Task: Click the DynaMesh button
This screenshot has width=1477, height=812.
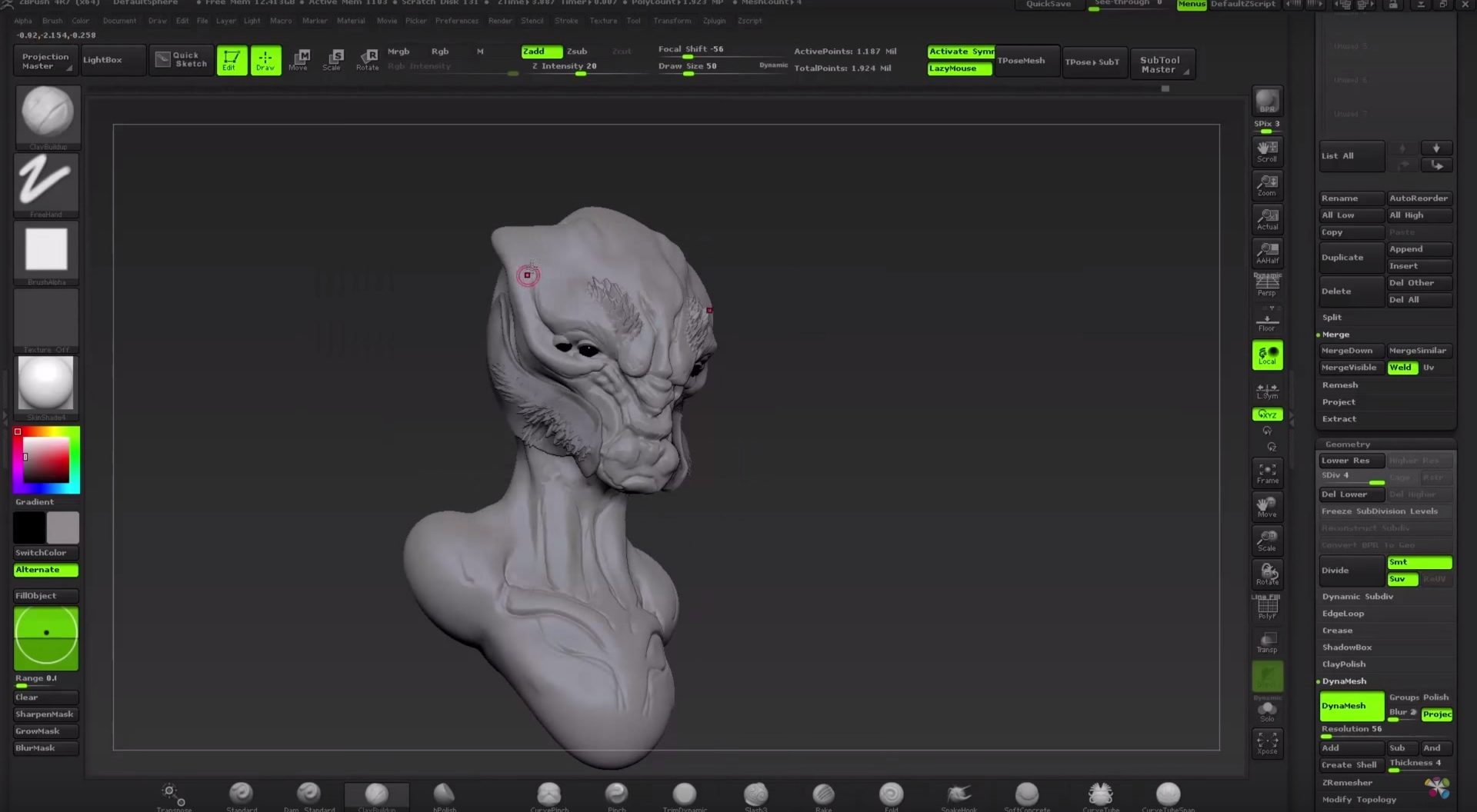Action: pyautogui.click(x=1352, y=706)
